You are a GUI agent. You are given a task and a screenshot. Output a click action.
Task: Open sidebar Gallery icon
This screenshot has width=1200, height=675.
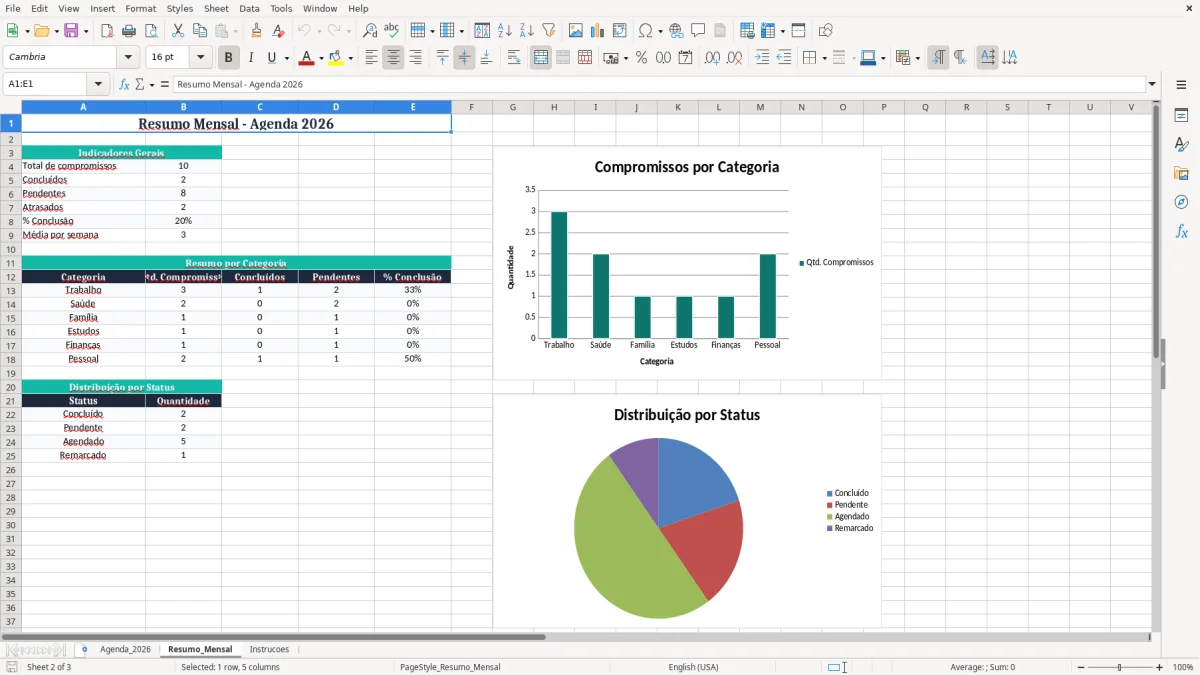pyautogui.click(x=1181, y=174)
